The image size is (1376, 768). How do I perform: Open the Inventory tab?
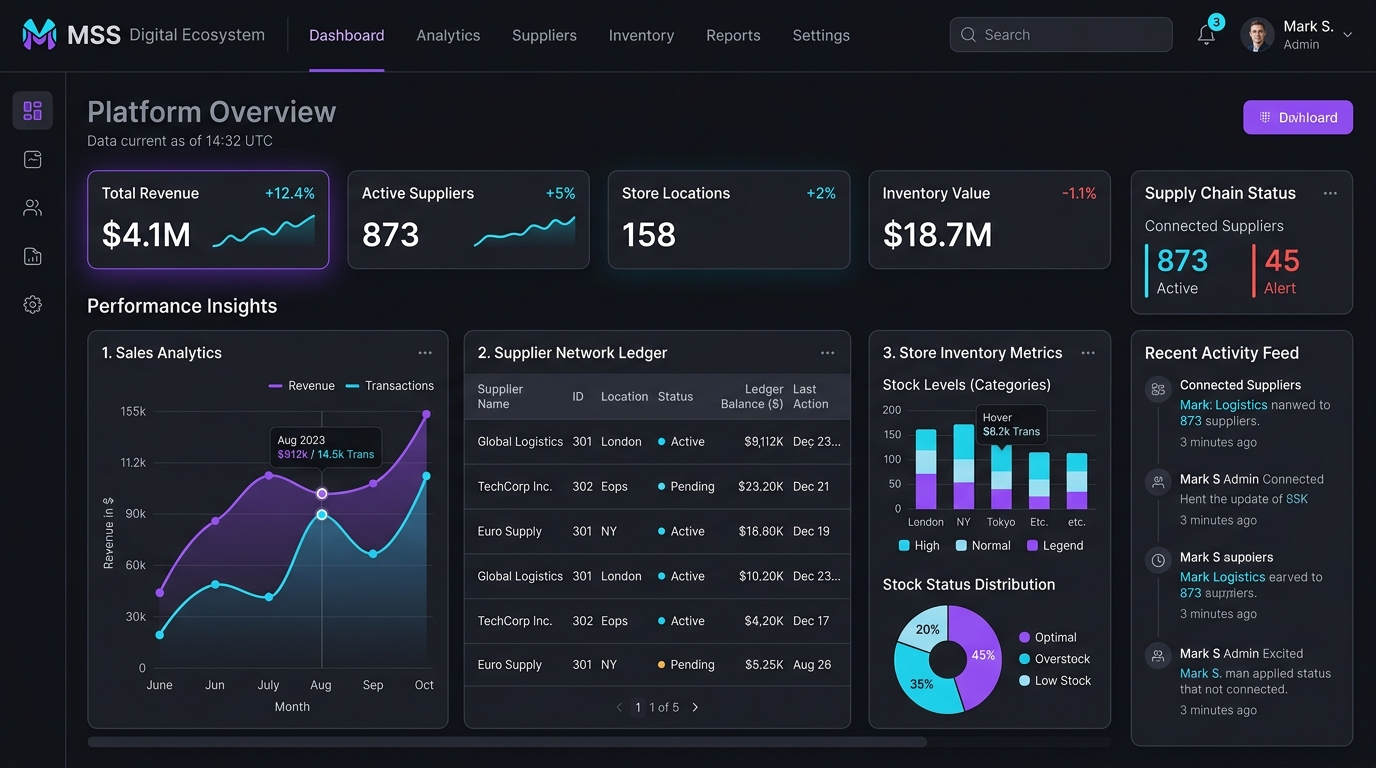pyautogui.click(x=641, y=35)
